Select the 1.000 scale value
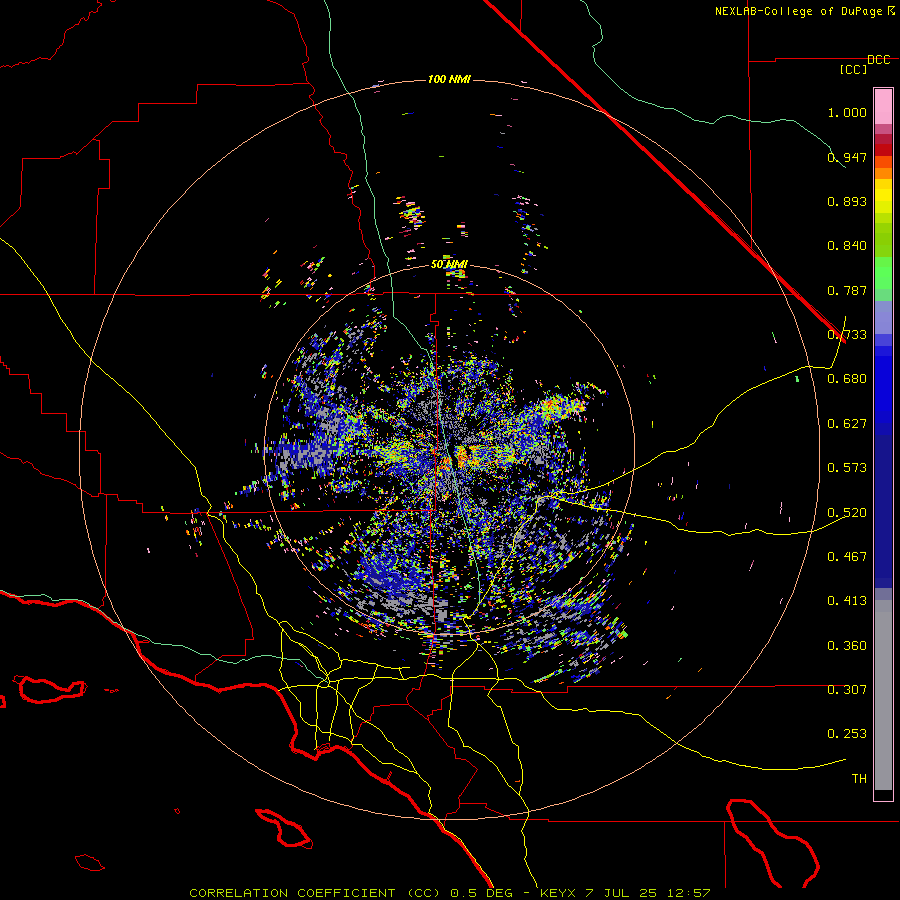 [x=847, y=112]
